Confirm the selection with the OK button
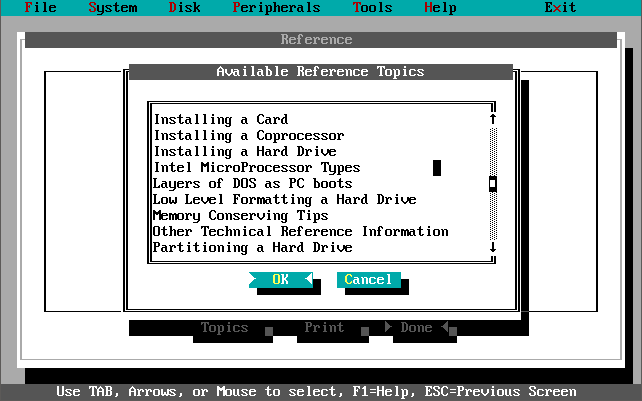Image resolution: width=642 pixels, height=401 pixels. [x=280, y=279]
